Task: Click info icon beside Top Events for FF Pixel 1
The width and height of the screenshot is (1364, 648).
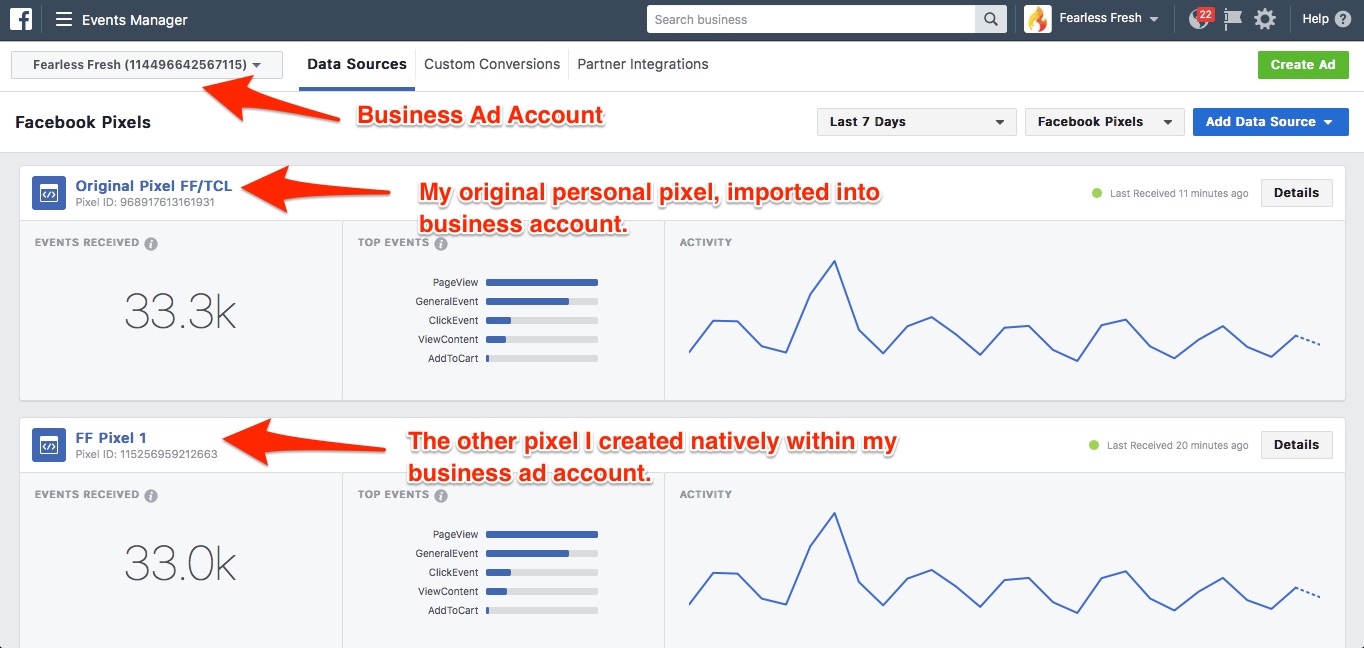Action: point(441,495)
